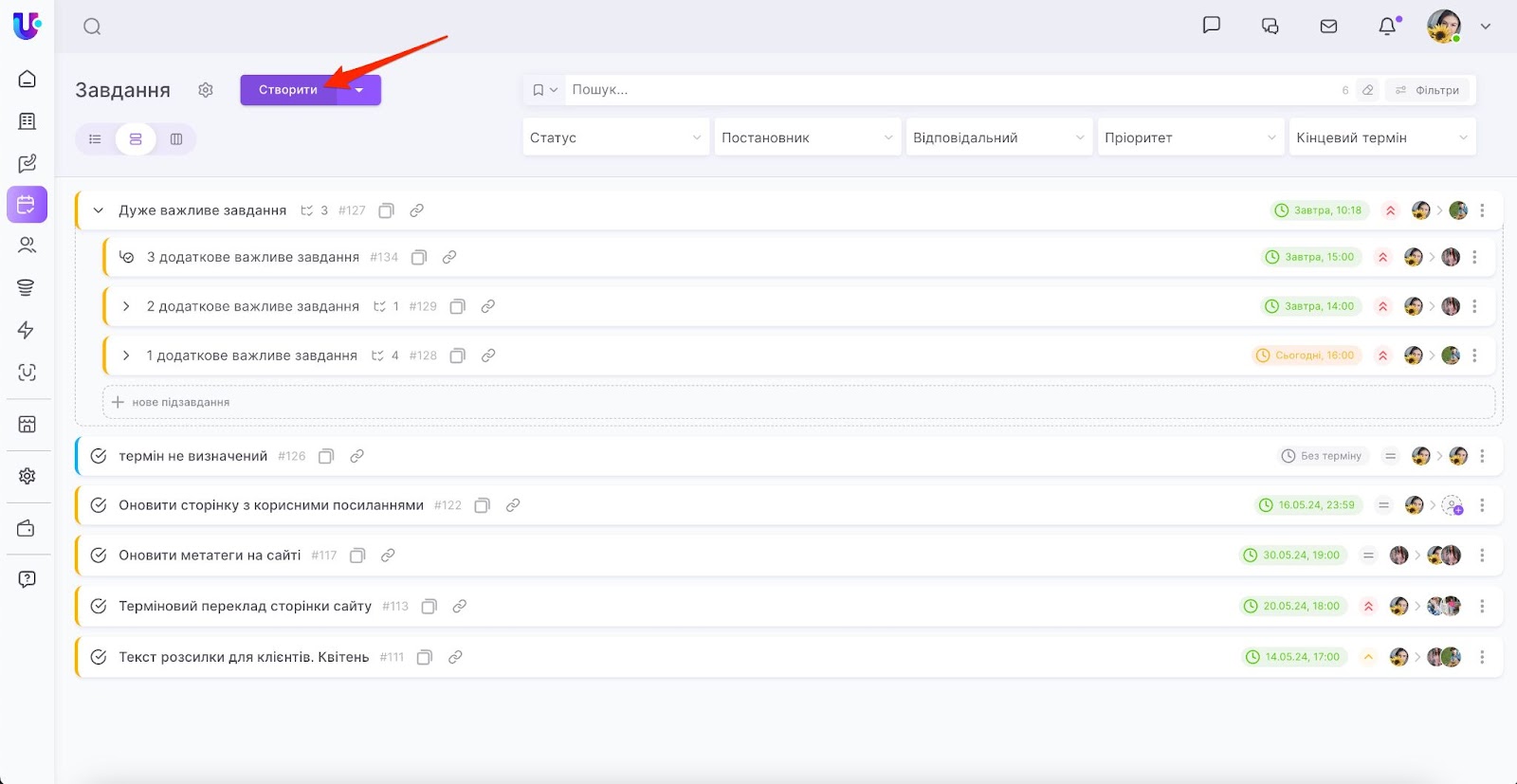Image resolution: width=1517 pixels, height=784 pixels.
Task: Expand '2 додаткове важливе завдання' subtask
Action: 126,306
